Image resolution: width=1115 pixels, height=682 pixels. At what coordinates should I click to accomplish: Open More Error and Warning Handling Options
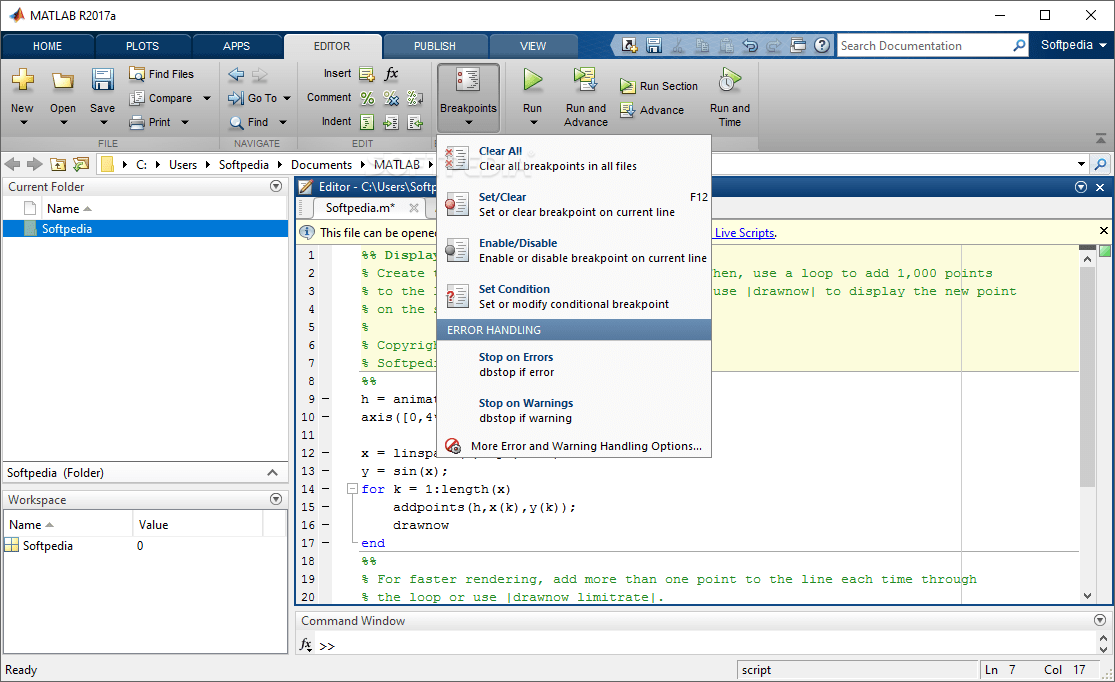(x=574, y=446)
